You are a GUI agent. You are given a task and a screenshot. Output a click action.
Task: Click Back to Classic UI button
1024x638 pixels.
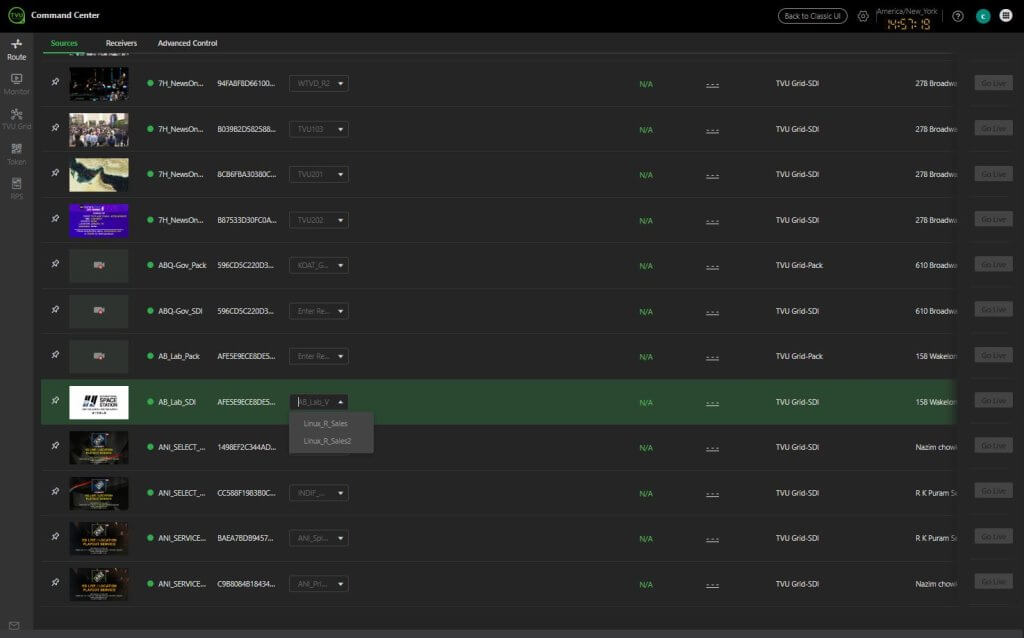(x=812, y=16)
